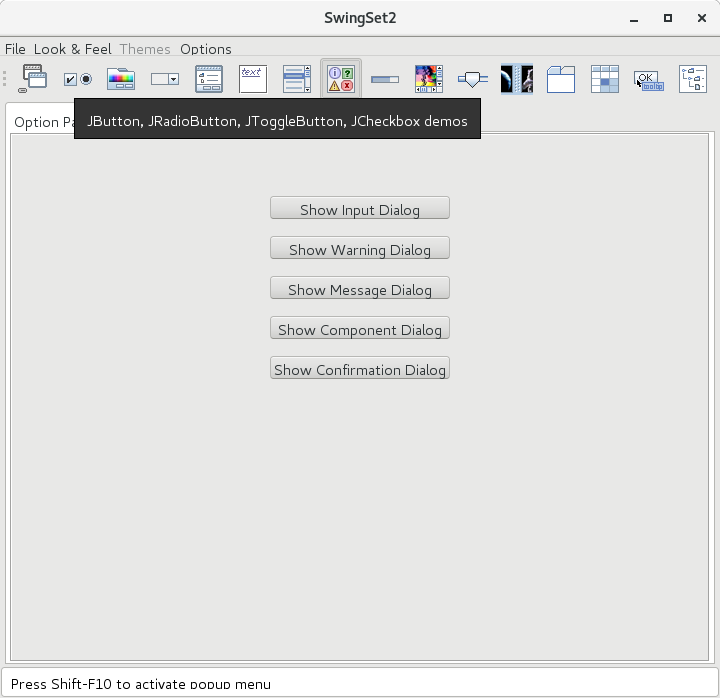The image size is (720, 698).
Task: Click the JOptionPane demo icon with warning symbols
Action: 341,79
